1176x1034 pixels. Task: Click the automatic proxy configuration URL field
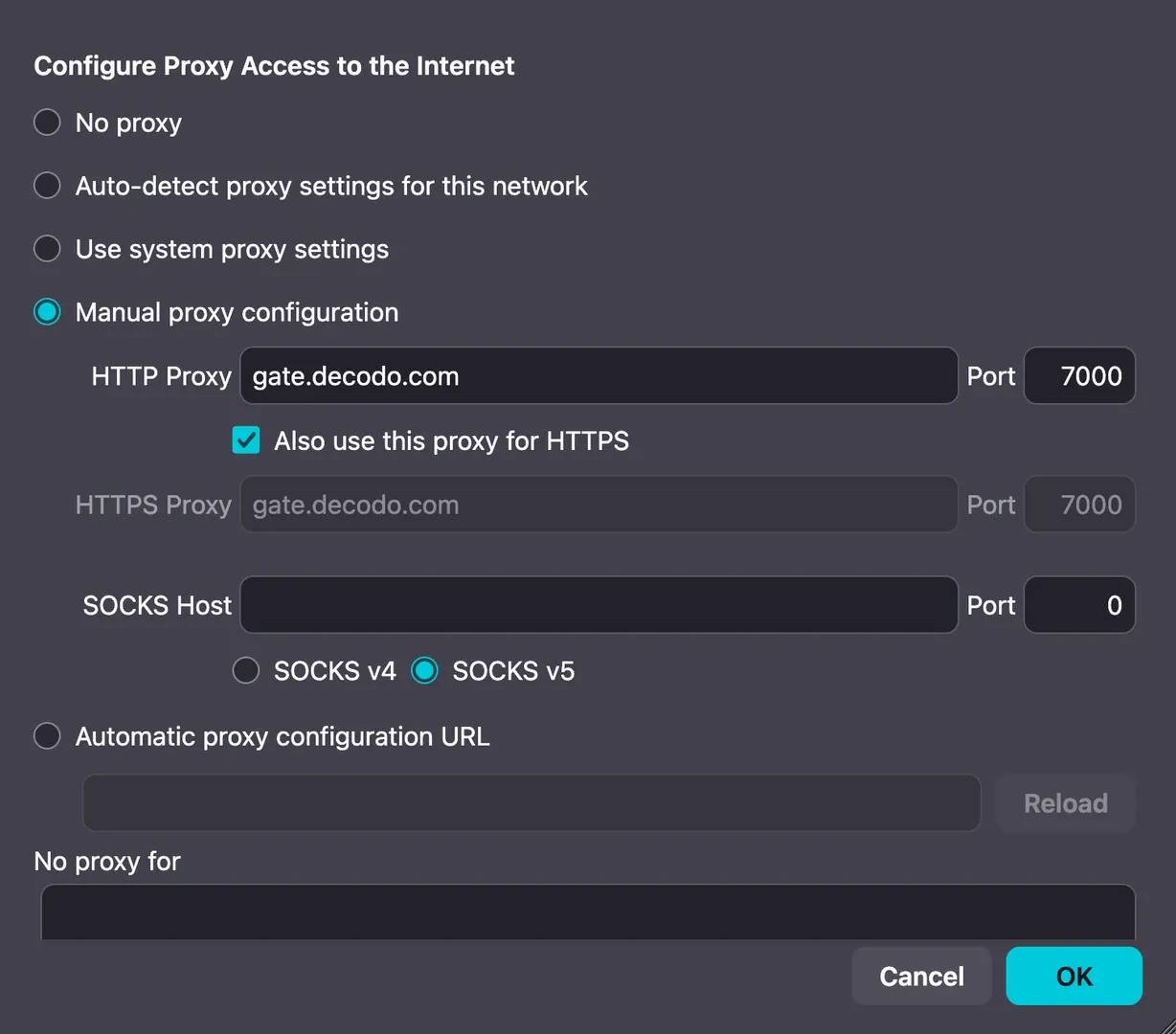tap(531, 803)
